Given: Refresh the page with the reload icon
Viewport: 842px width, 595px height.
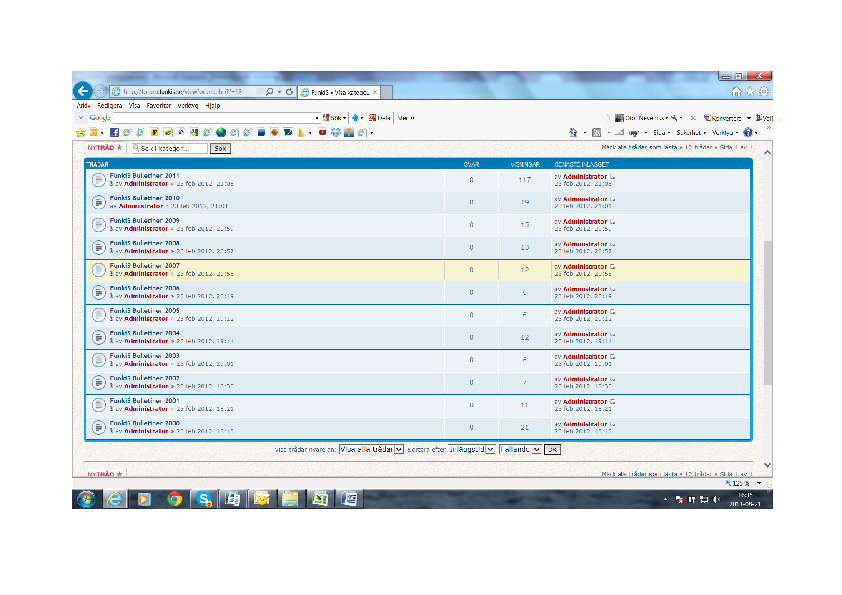Looking at the screenshot, I should [289, 92].
